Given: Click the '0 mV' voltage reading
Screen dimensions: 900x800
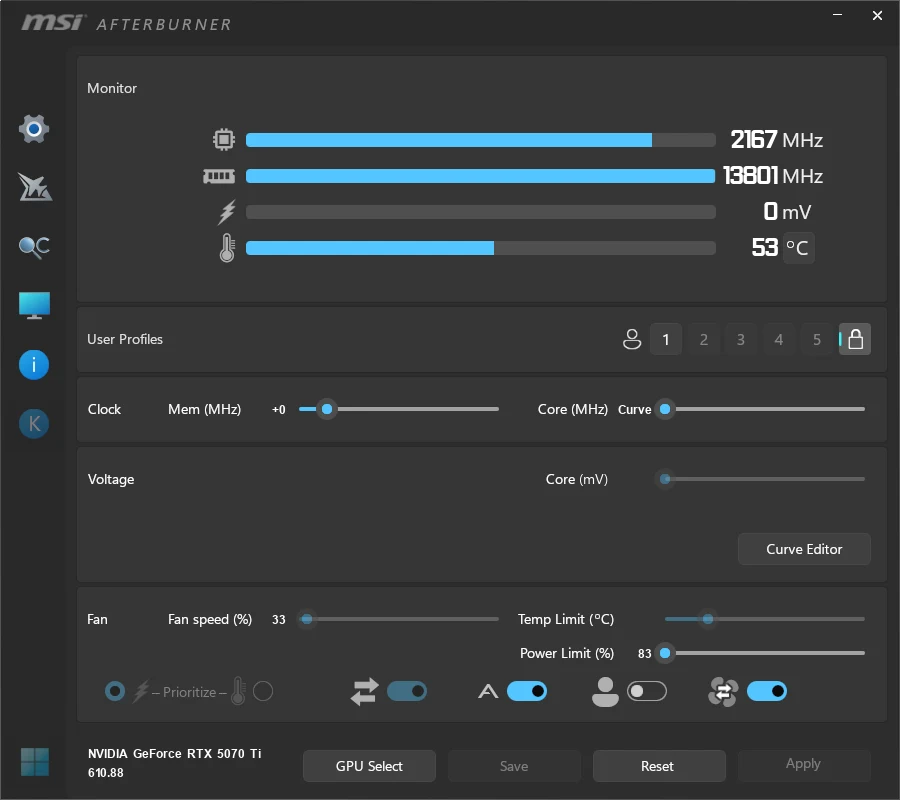Looking at the screenshot, I should coord(787,212).
